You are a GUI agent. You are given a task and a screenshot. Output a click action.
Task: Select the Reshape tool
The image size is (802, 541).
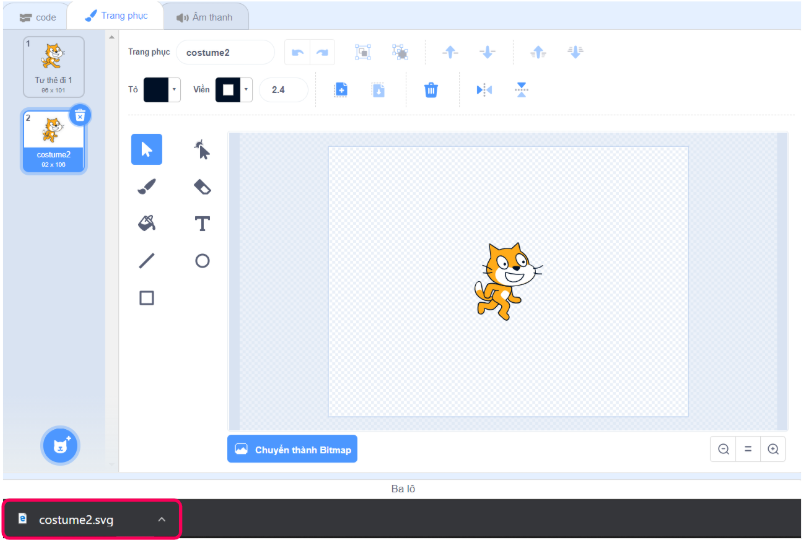click(x=202, y=149)
